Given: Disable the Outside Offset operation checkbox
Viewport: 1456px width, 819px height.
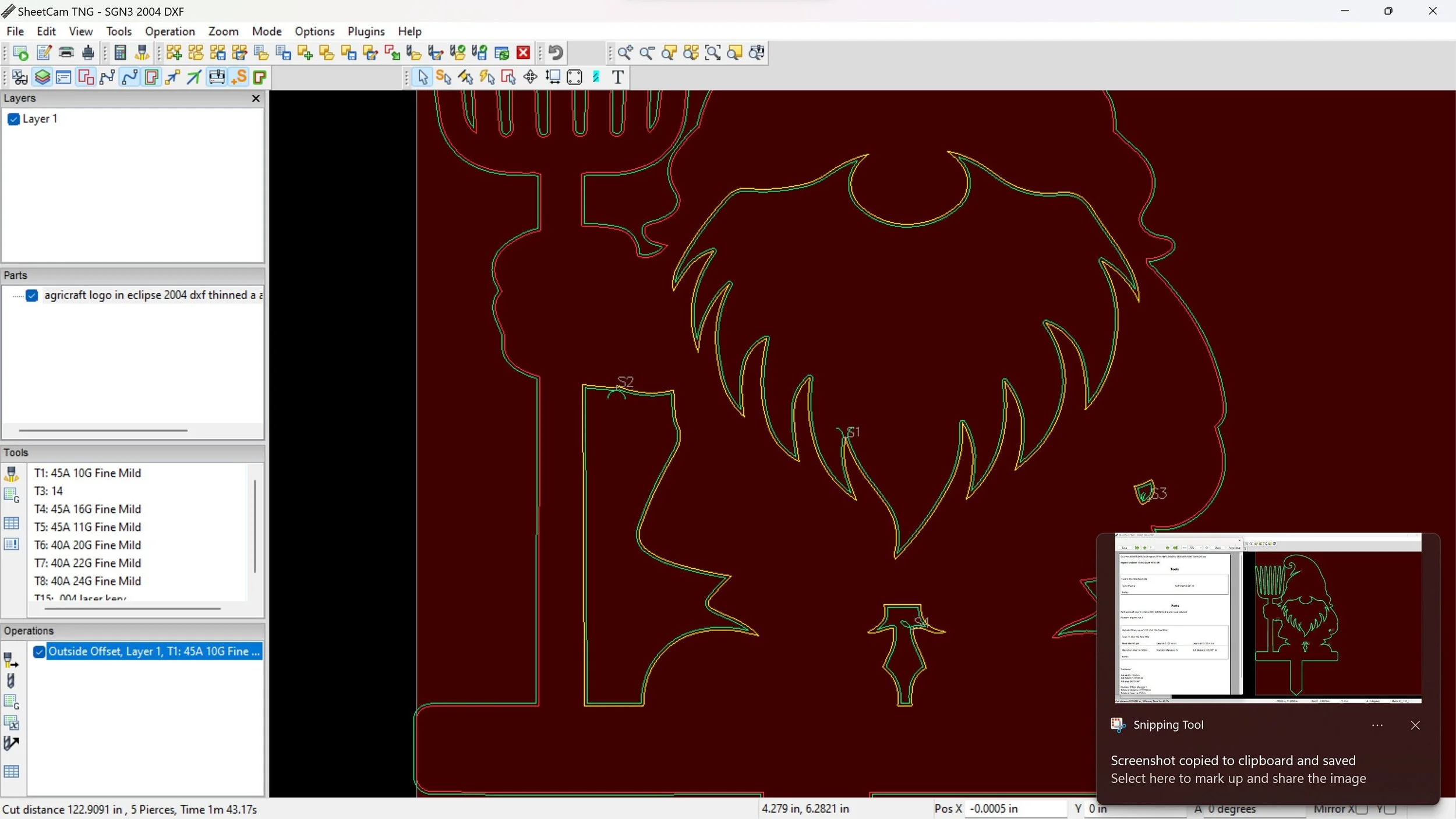Looking at the screenshot, I should point(39,652).
